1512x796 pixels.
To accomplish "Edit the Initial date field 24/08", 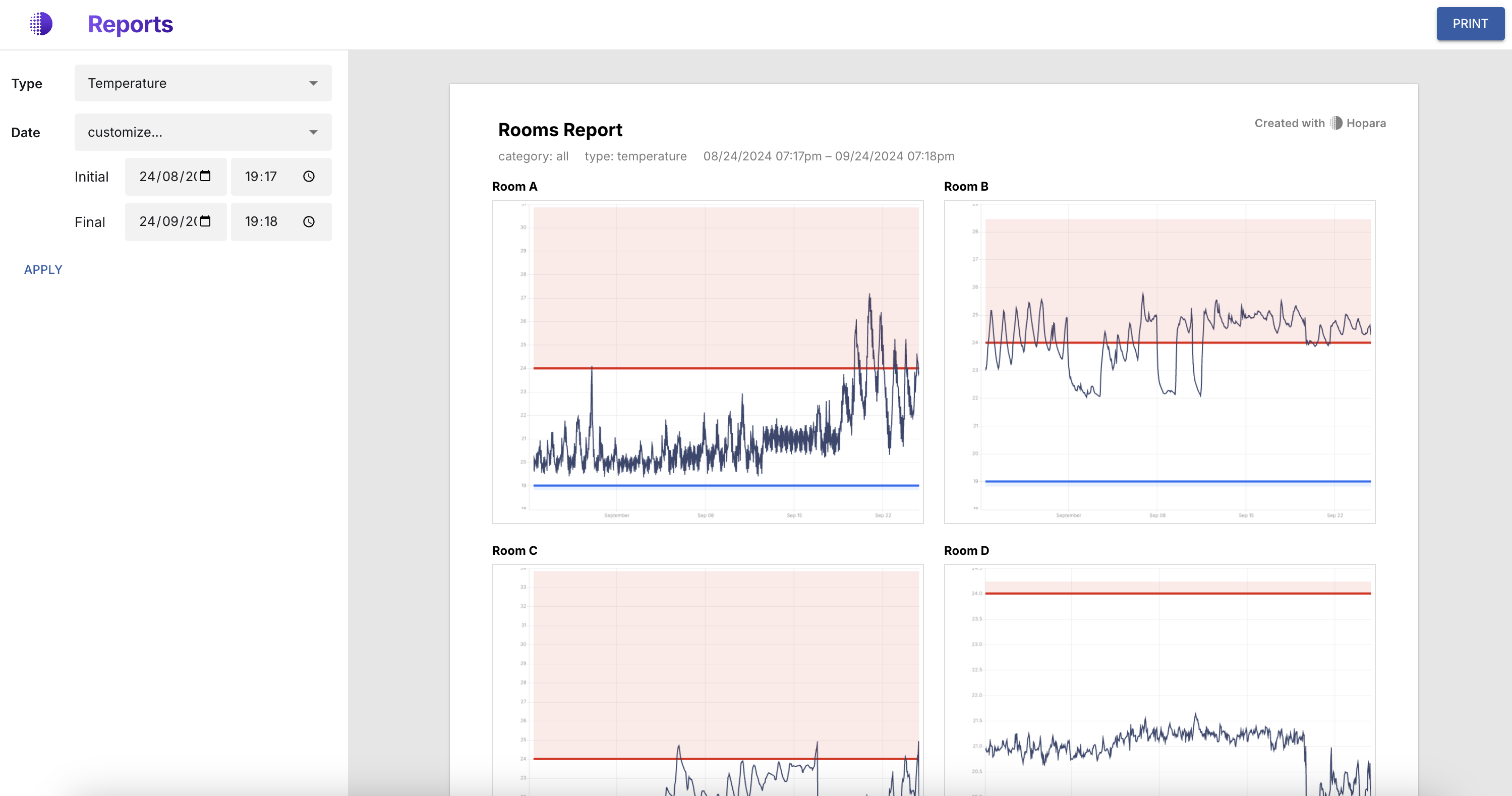I will [x=176, y=177].
